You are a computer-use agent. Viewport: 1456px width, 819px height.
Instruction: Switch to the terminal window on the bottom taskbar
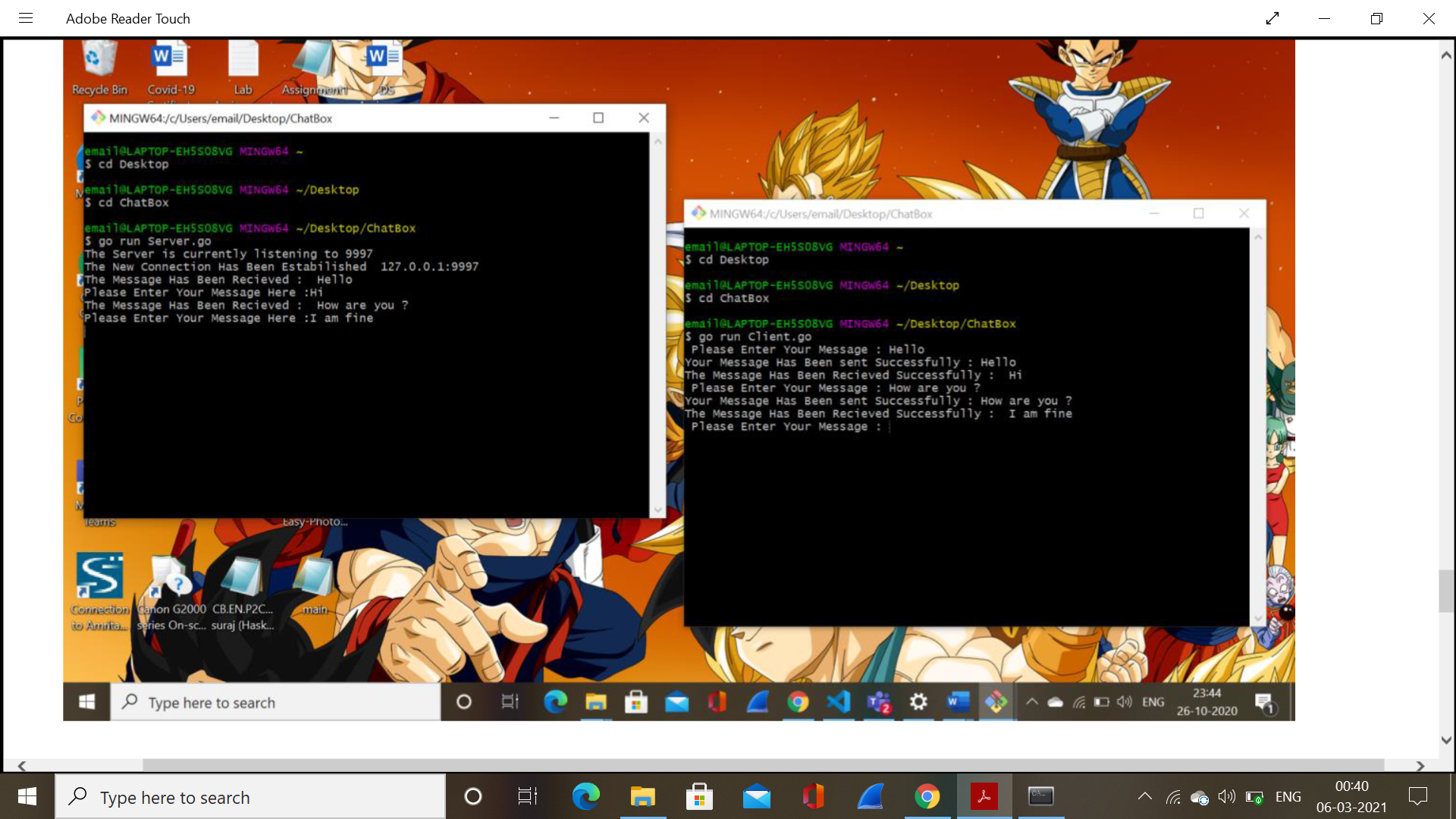(1041, 797)
